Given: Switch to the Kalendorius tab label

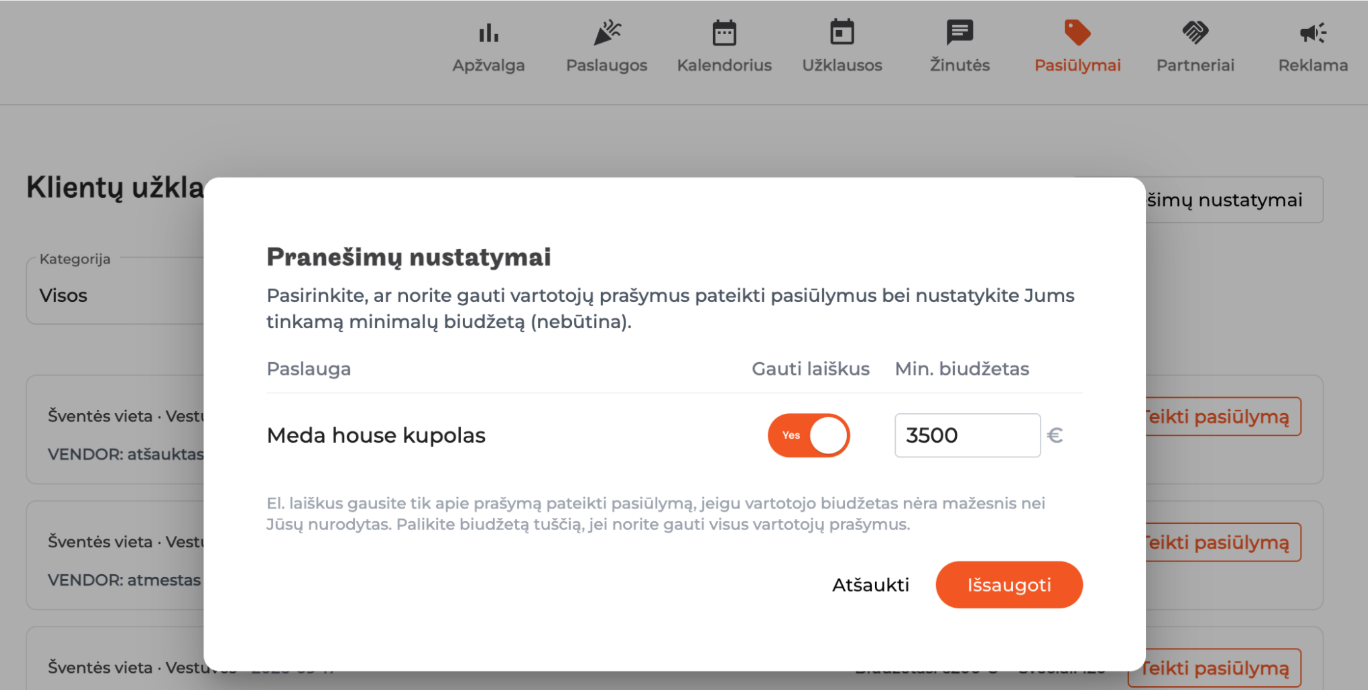Looking at the screenshot, I should tap(724, 65).
